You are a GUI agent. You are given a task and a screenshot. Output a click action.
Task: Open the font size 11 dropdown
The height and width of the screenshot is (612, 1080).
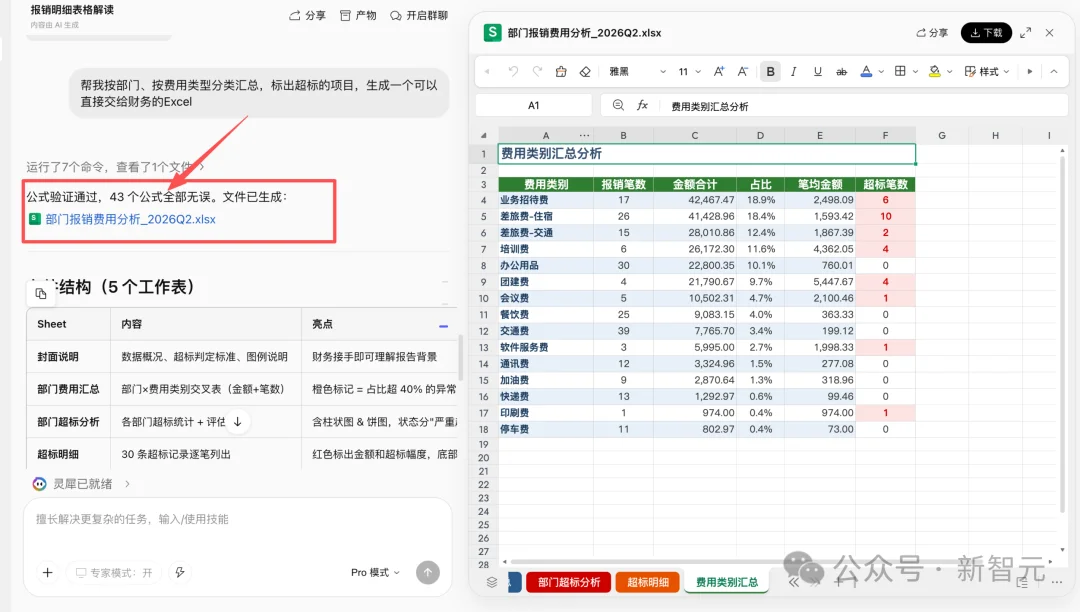click(x=689, y=72)
